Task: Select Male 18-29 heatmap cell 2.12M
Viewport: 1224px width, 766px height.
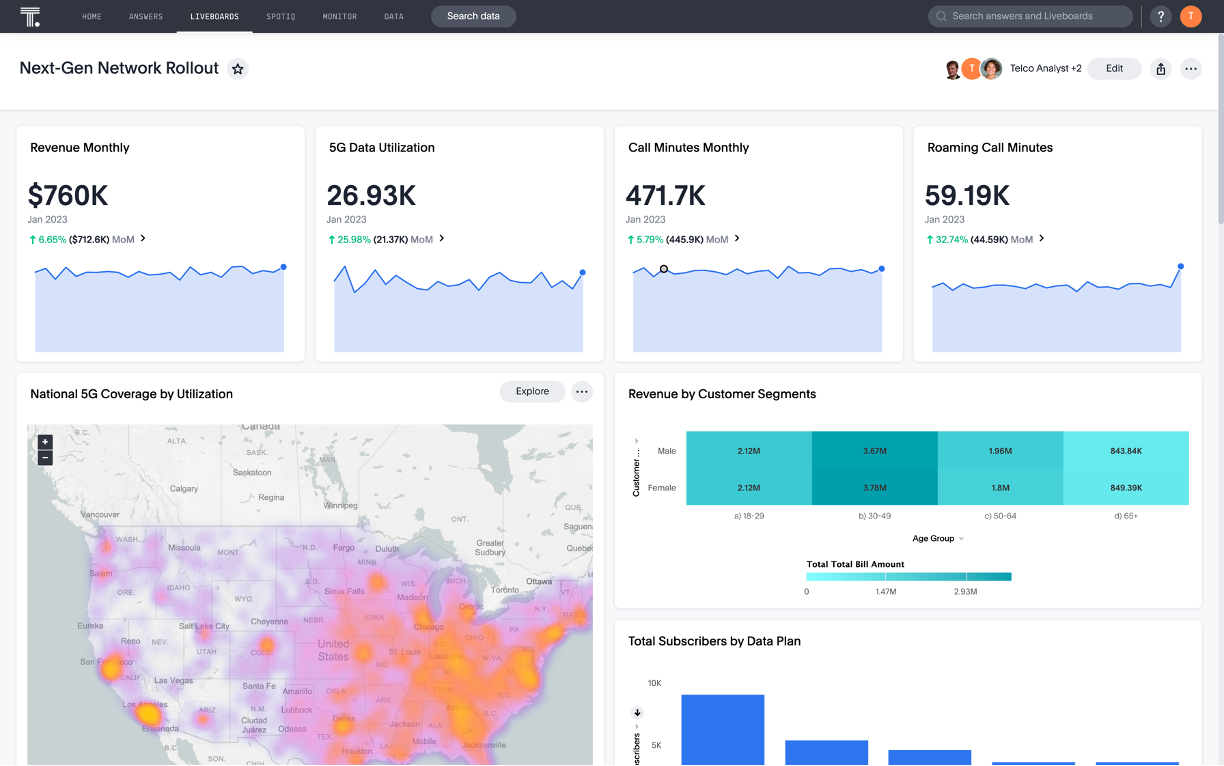Action: pyautogui.click(x=749, y=451)
